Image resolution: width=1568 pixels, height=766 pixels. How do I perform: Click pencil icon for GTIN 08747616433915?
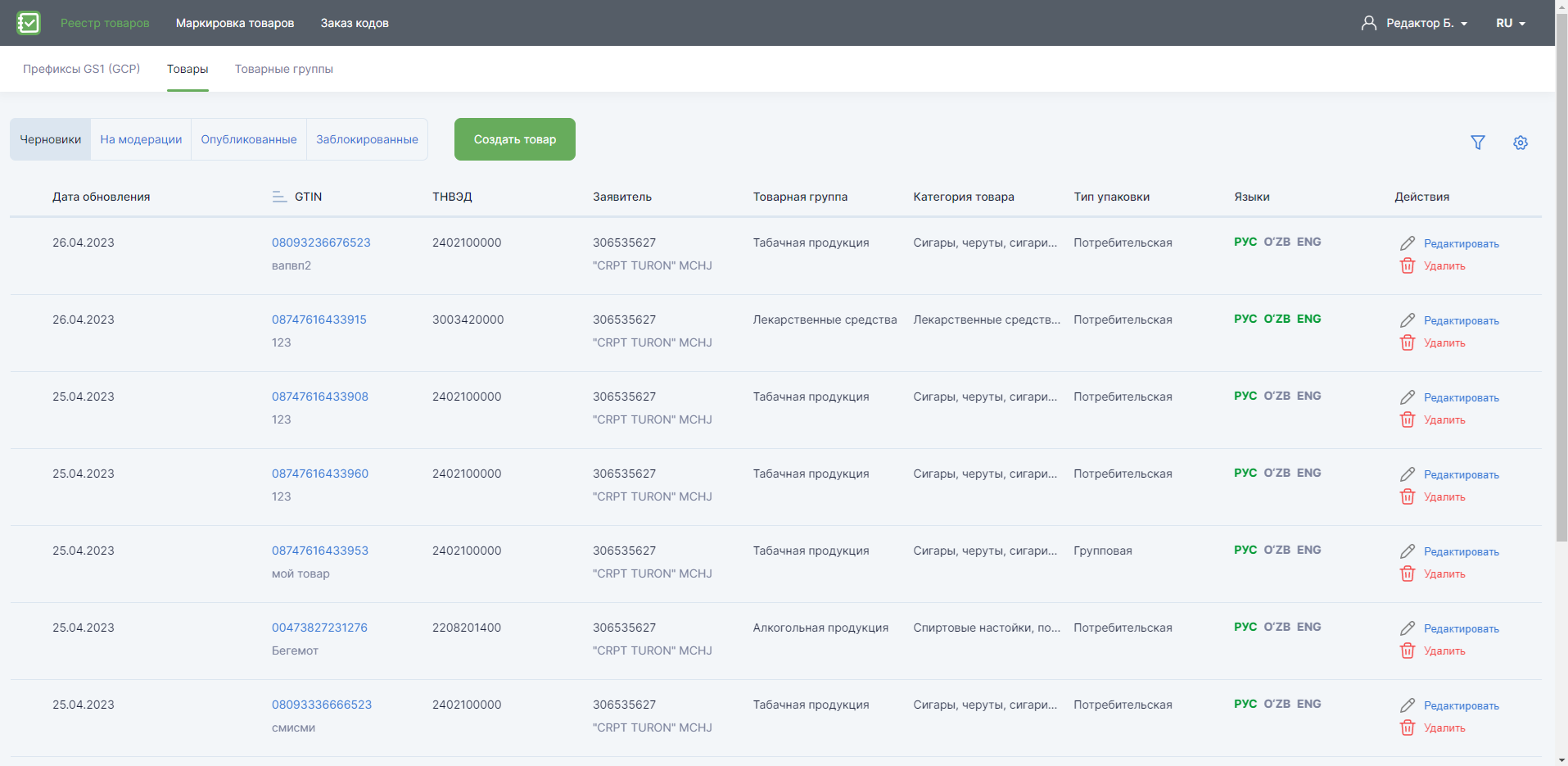click(x=1408, y=320)
